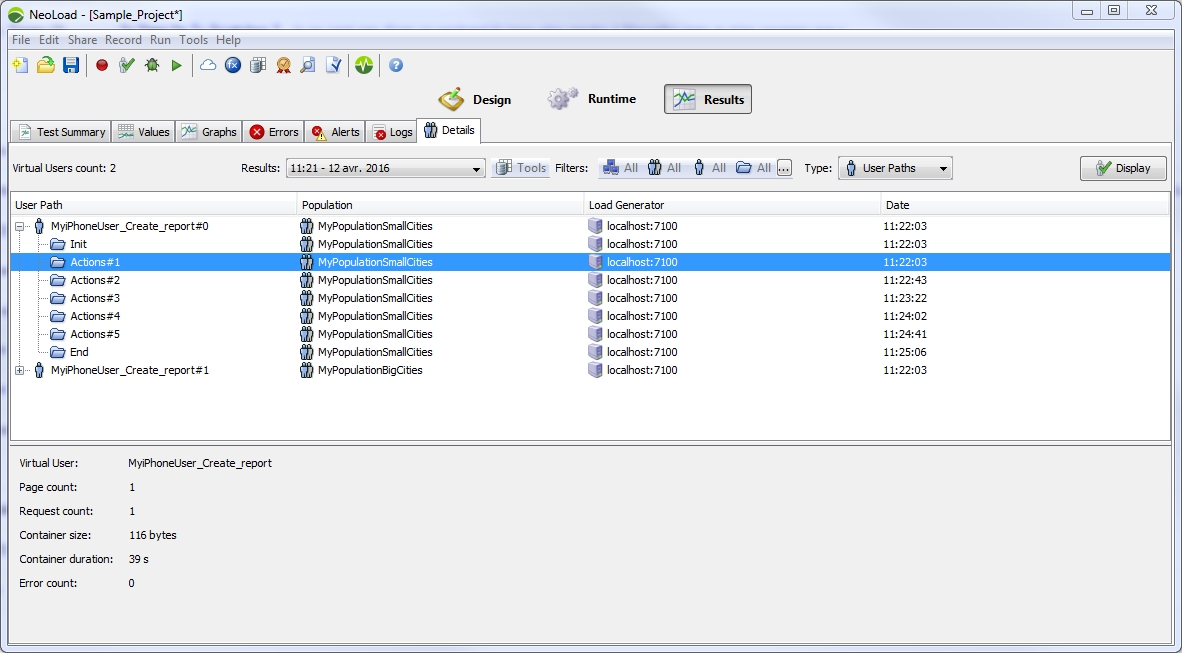Expand MyiPhoneUser_Create_report#1 tree node

(x=20, y=370)
